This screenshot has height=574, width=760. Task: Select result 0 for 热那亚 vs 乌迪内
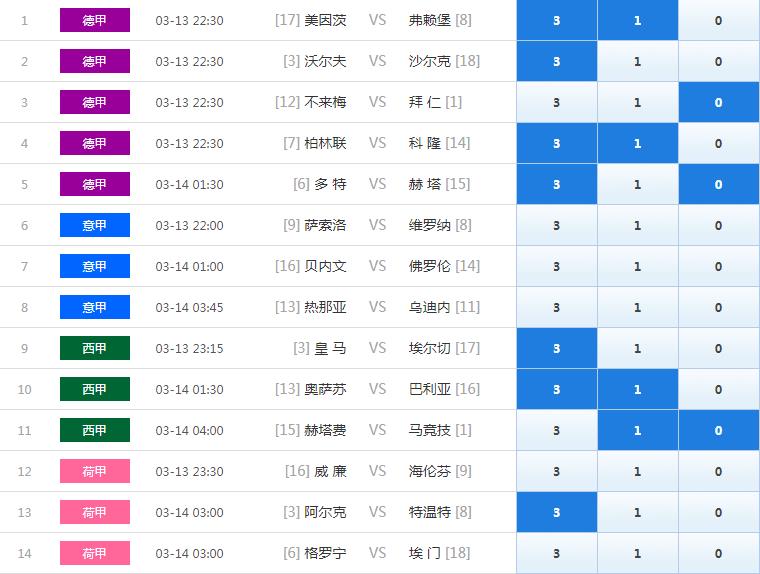pyautogui.click(x=718, y=307)
